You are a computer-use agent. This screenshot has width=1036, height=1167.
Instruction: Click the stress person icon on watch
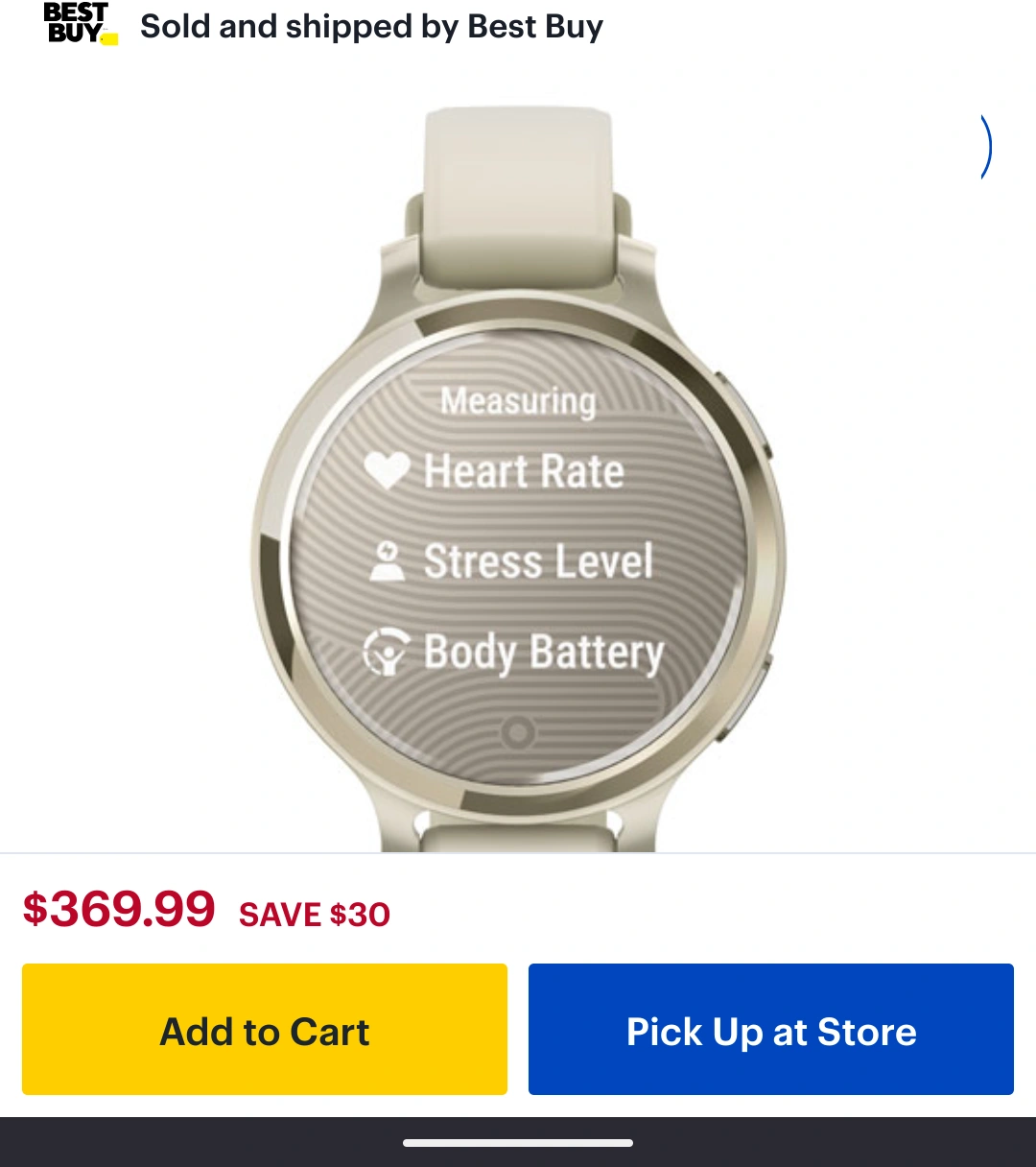[388, 560]
